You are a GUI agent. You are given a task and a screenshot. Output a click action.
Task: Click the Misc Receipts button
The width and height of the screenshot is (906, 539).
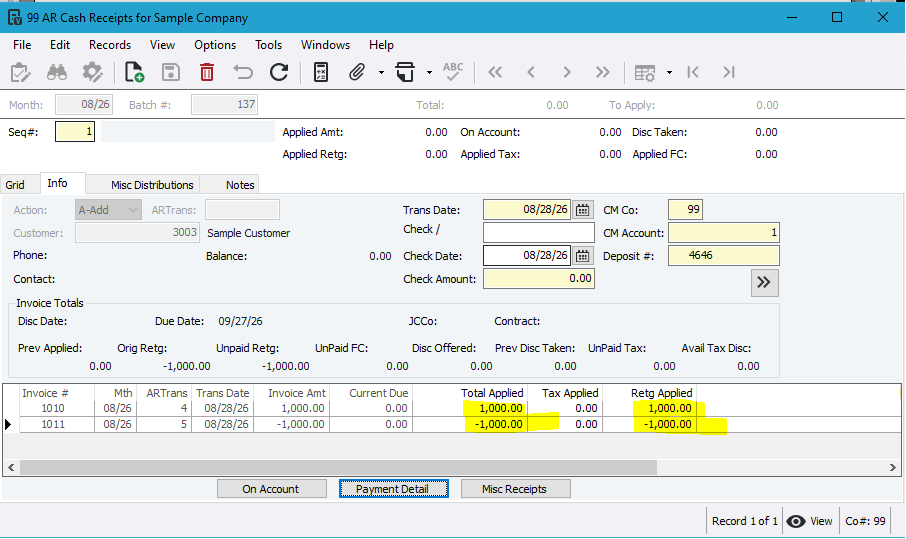(515, 489)
